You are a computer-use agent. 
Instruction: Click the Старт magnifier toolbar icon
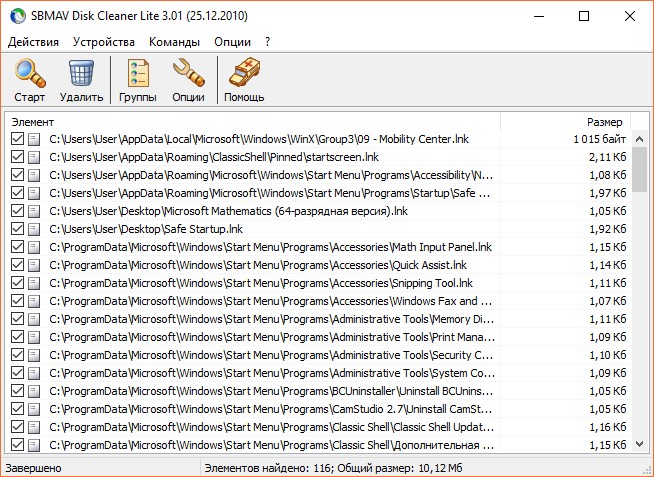[x=30, y=73]
